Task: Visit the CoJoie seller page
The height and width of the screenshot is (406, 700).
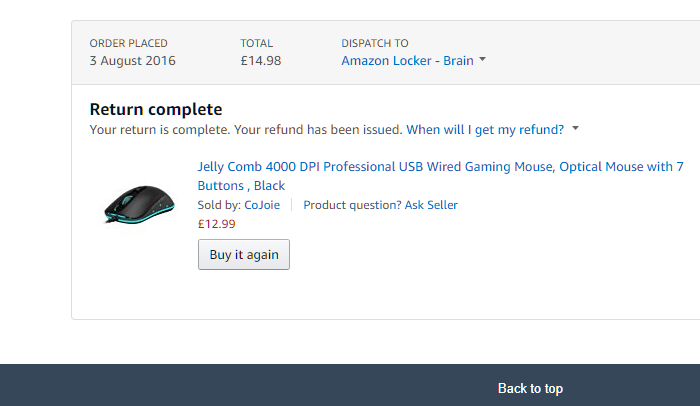Action: [262, 205]
